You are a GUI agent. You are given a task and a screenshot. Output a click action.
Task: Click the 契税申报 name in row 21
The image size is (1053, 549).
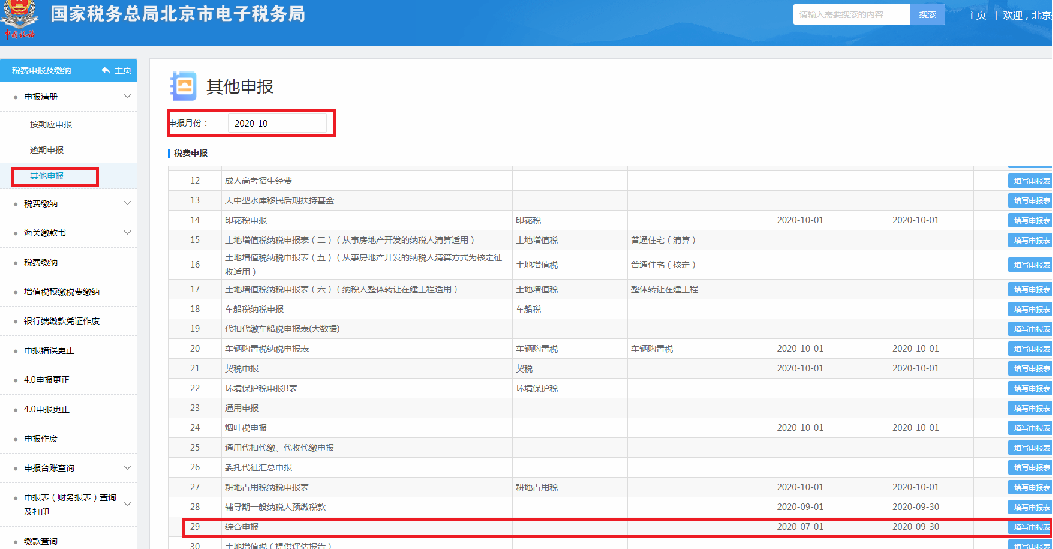(241, 368)
